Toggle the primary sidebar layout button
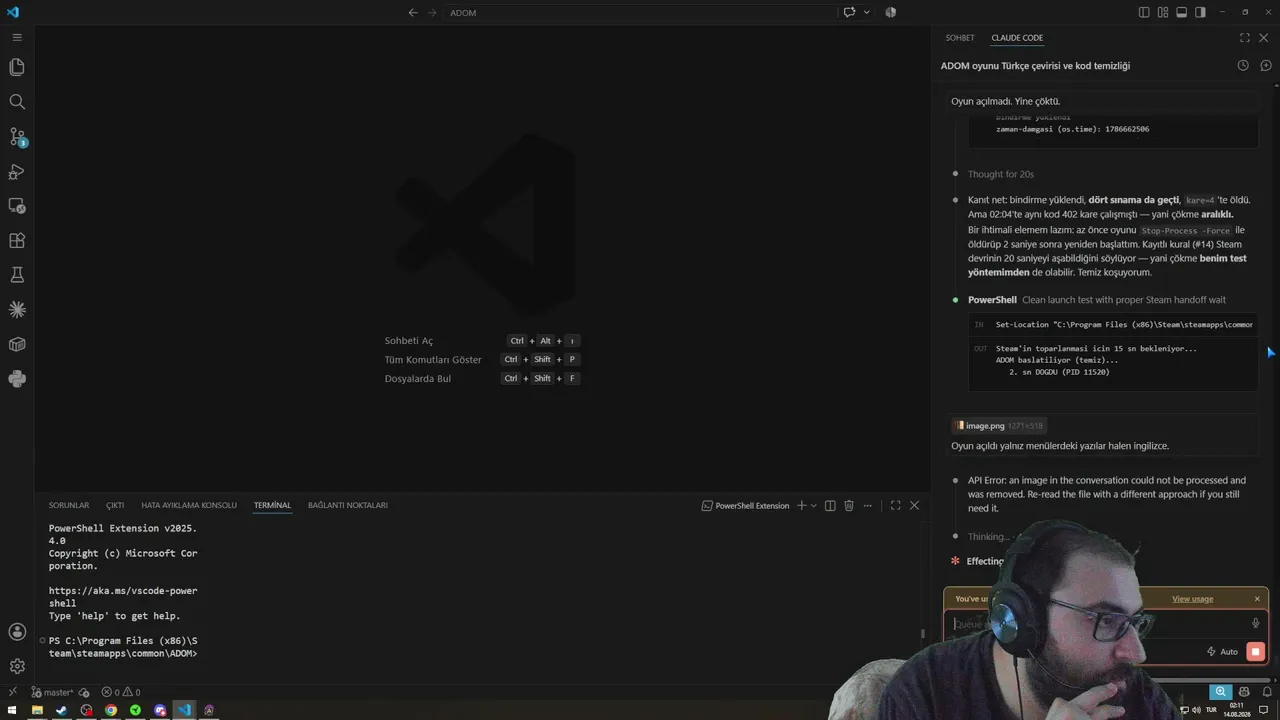The image size is (1280, 720). (1144, 12)
